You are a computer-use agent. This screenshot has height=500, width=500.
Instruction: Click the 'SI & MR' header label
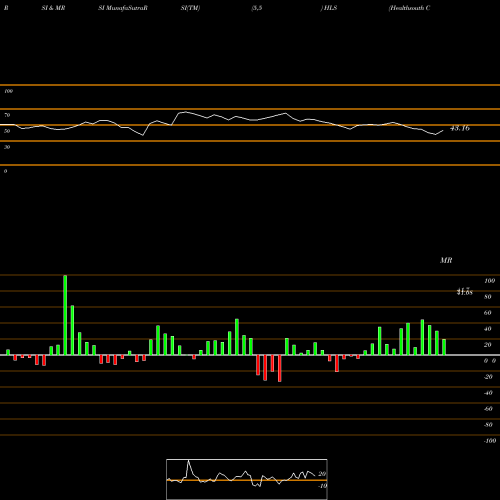pos(53,8)
